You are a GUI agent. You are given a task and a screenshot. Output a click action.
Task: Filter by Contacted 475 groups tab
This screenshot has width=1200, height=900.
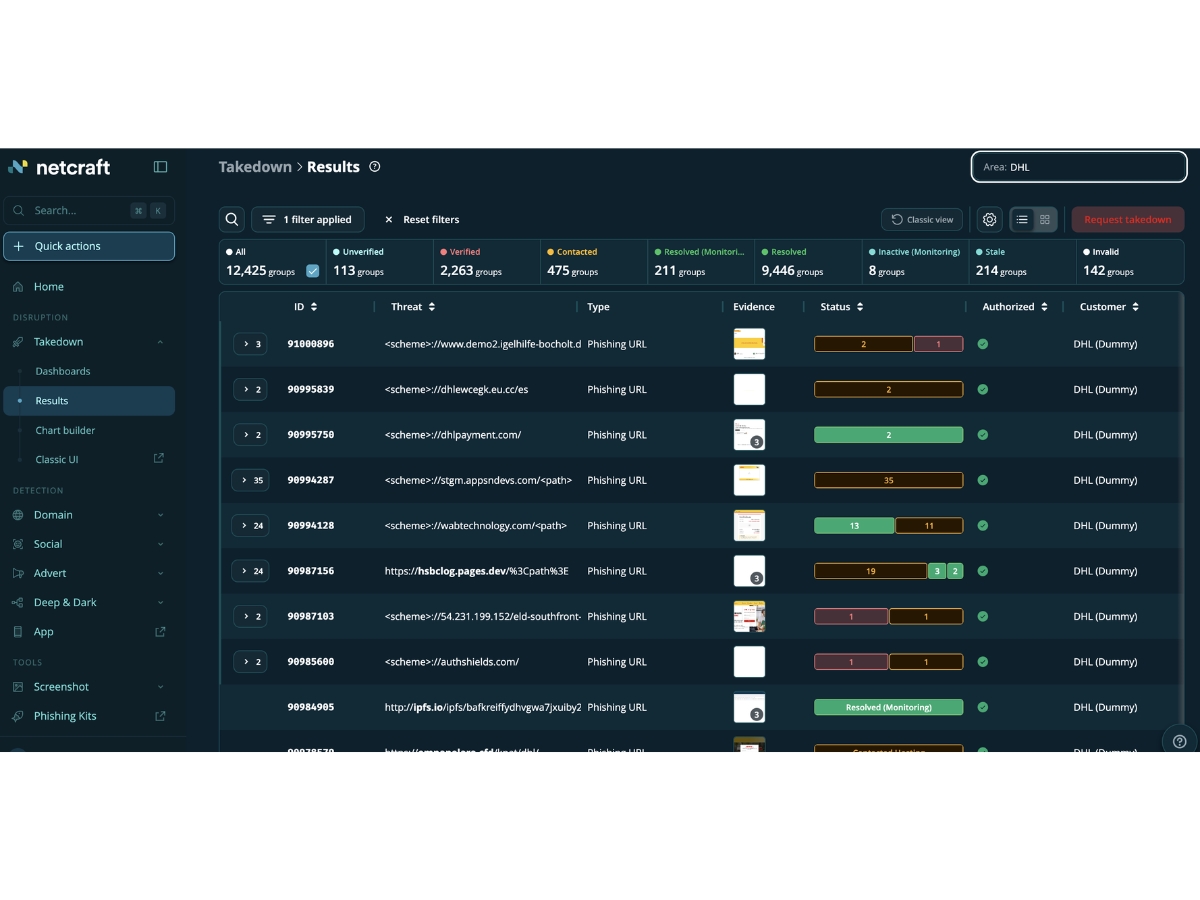[592, 262]
